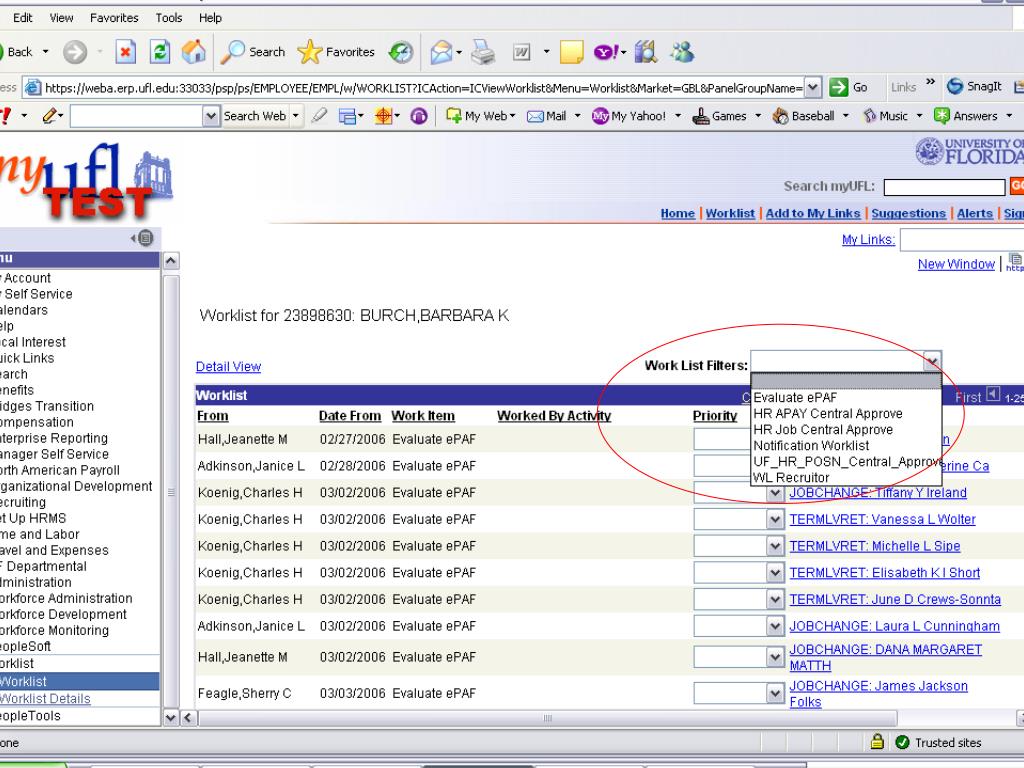
Task: Open Answers toolbar button
Action: coord(966,116)
